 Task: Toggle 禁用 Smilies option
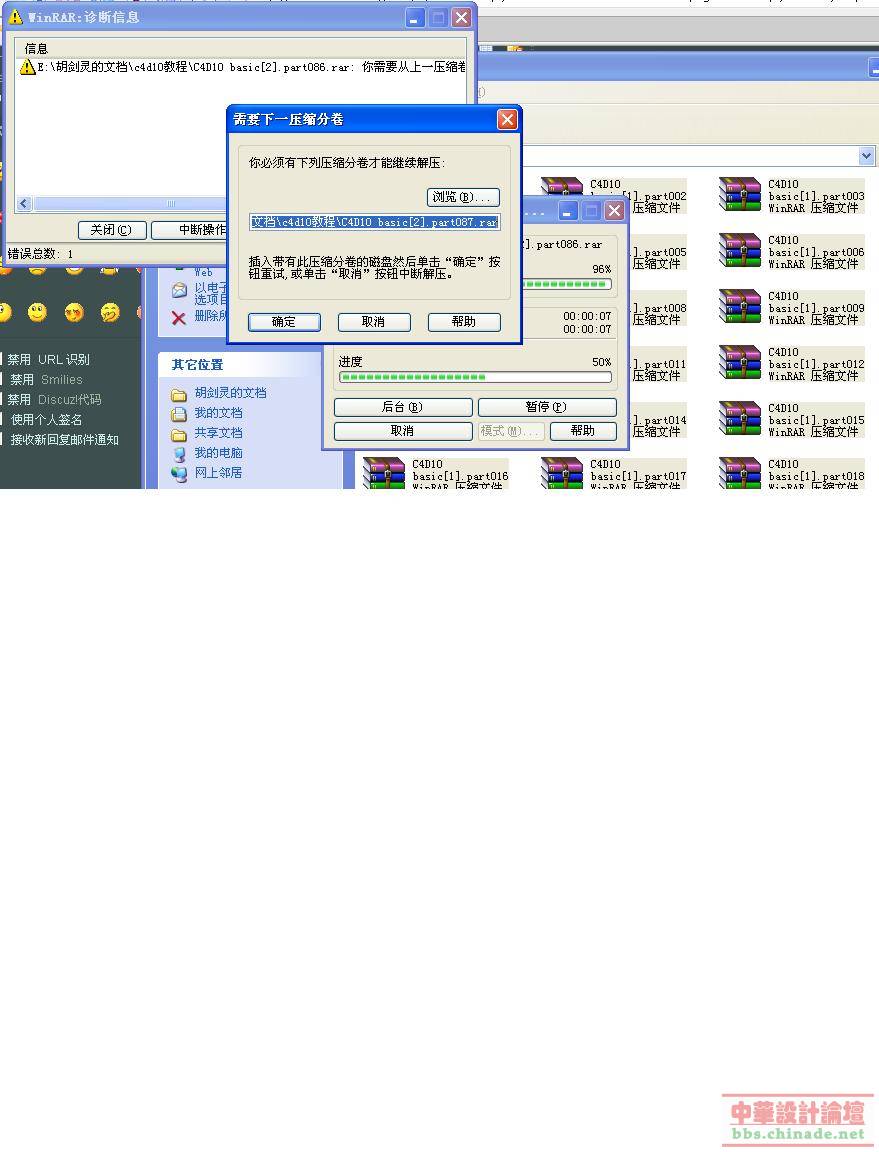click(46, 379)
